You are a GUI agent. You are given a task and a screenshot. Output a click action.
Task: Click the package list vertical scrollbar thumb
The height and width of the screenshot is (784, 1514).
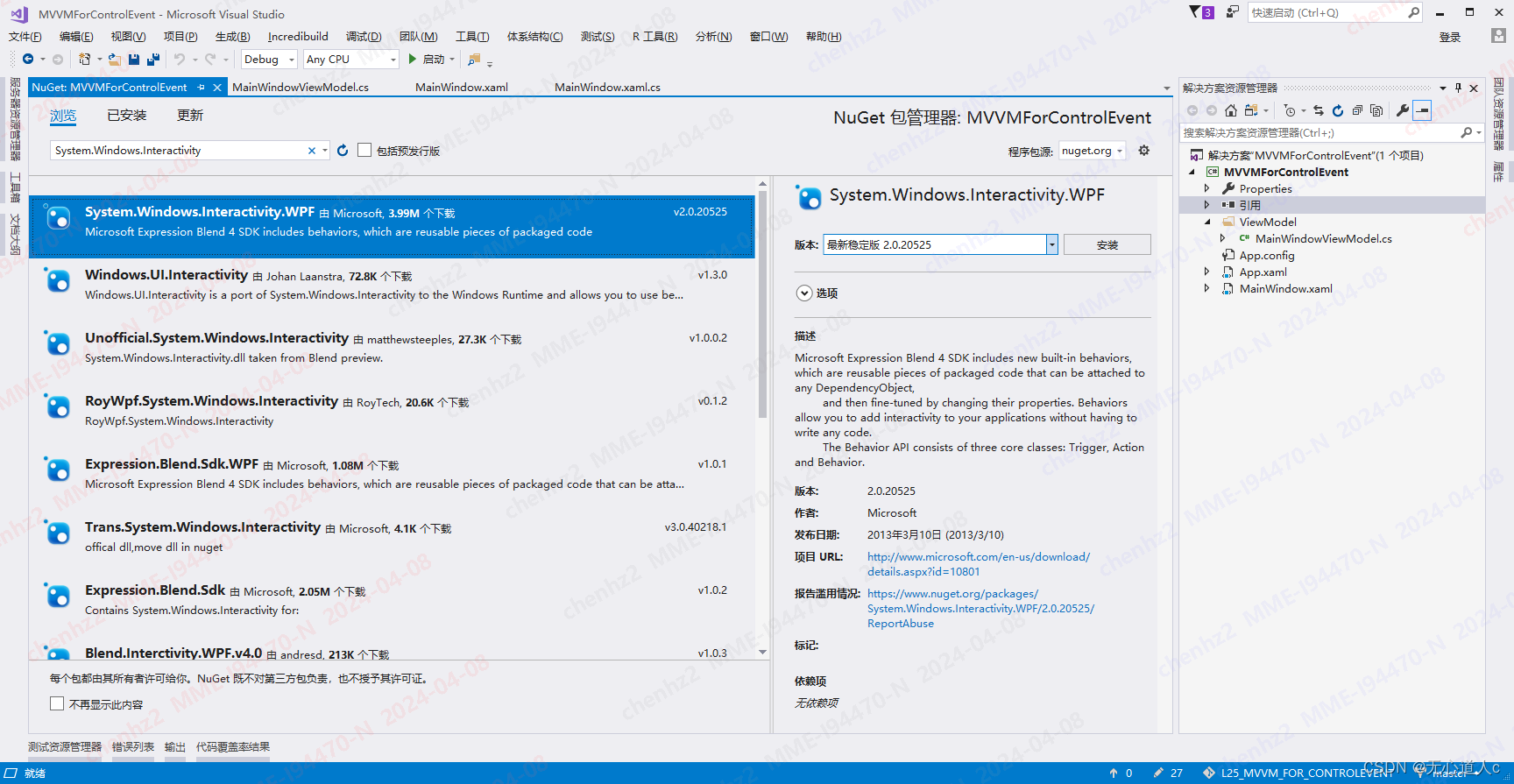(762, 304)
